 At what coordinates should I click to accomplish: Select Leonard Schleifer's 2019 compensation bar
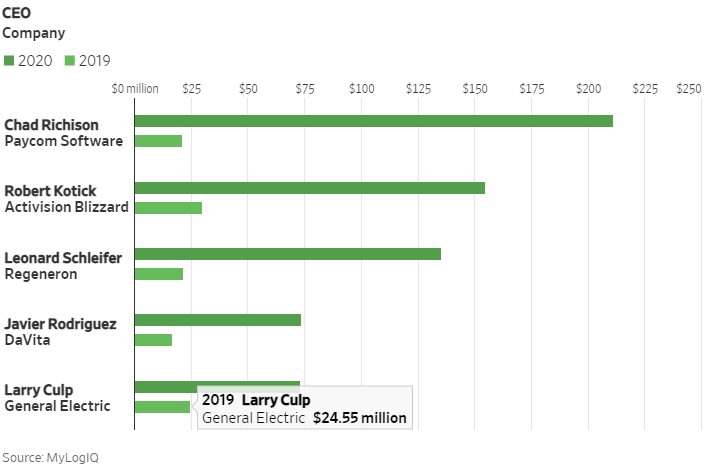159,274
